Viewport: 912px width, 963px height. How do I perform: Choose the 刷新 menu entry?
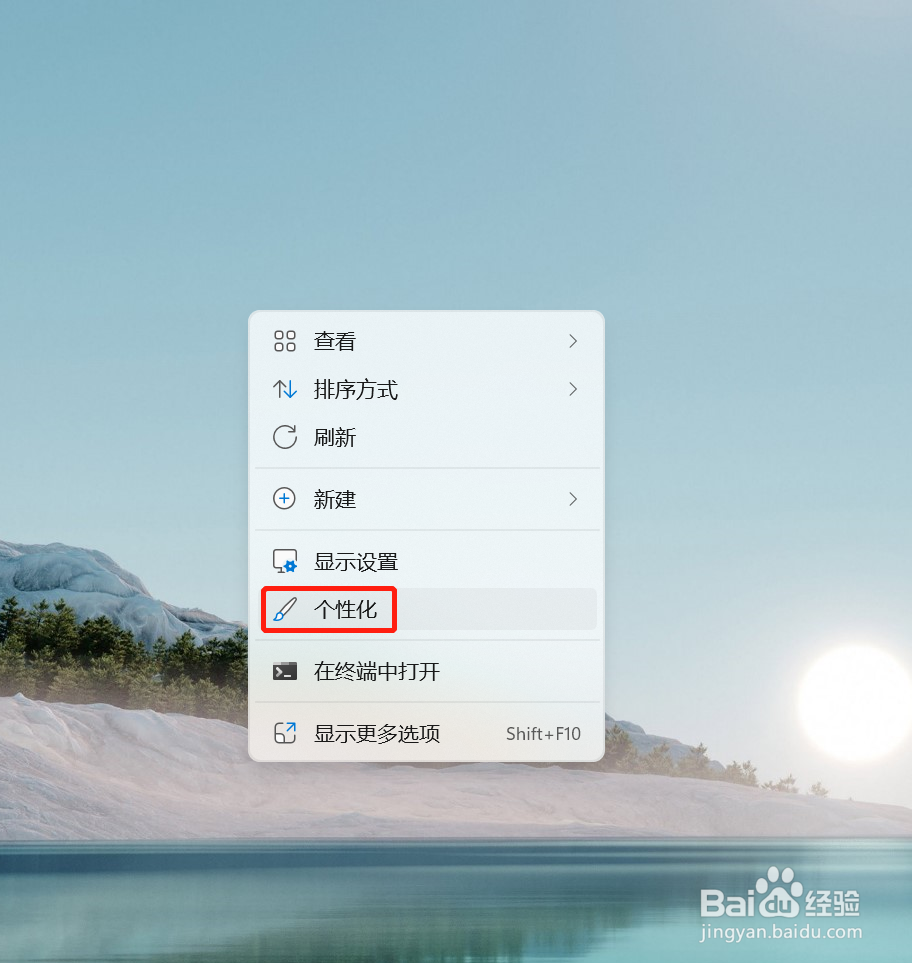point(426,437)
